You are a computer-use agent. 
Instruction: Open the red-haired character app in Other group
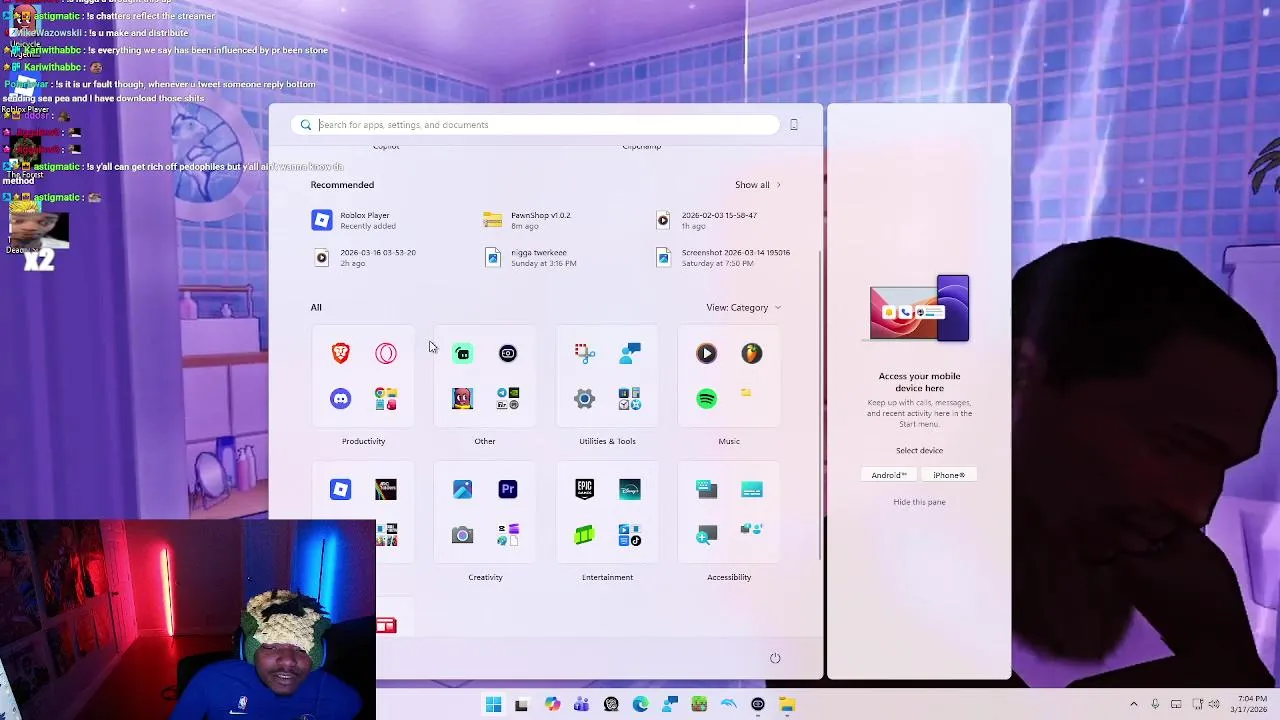tap(462, 399)
